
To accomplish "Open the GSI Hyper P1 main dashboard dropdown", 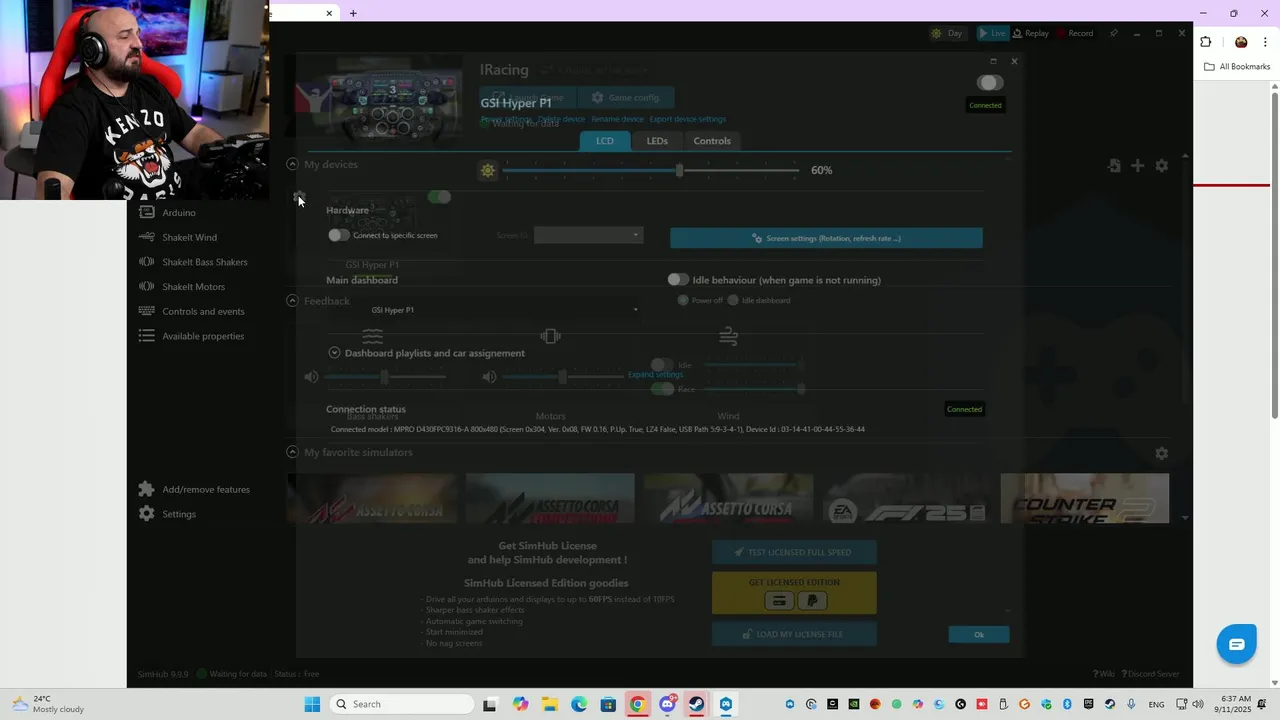I will [x=503, y=310].
